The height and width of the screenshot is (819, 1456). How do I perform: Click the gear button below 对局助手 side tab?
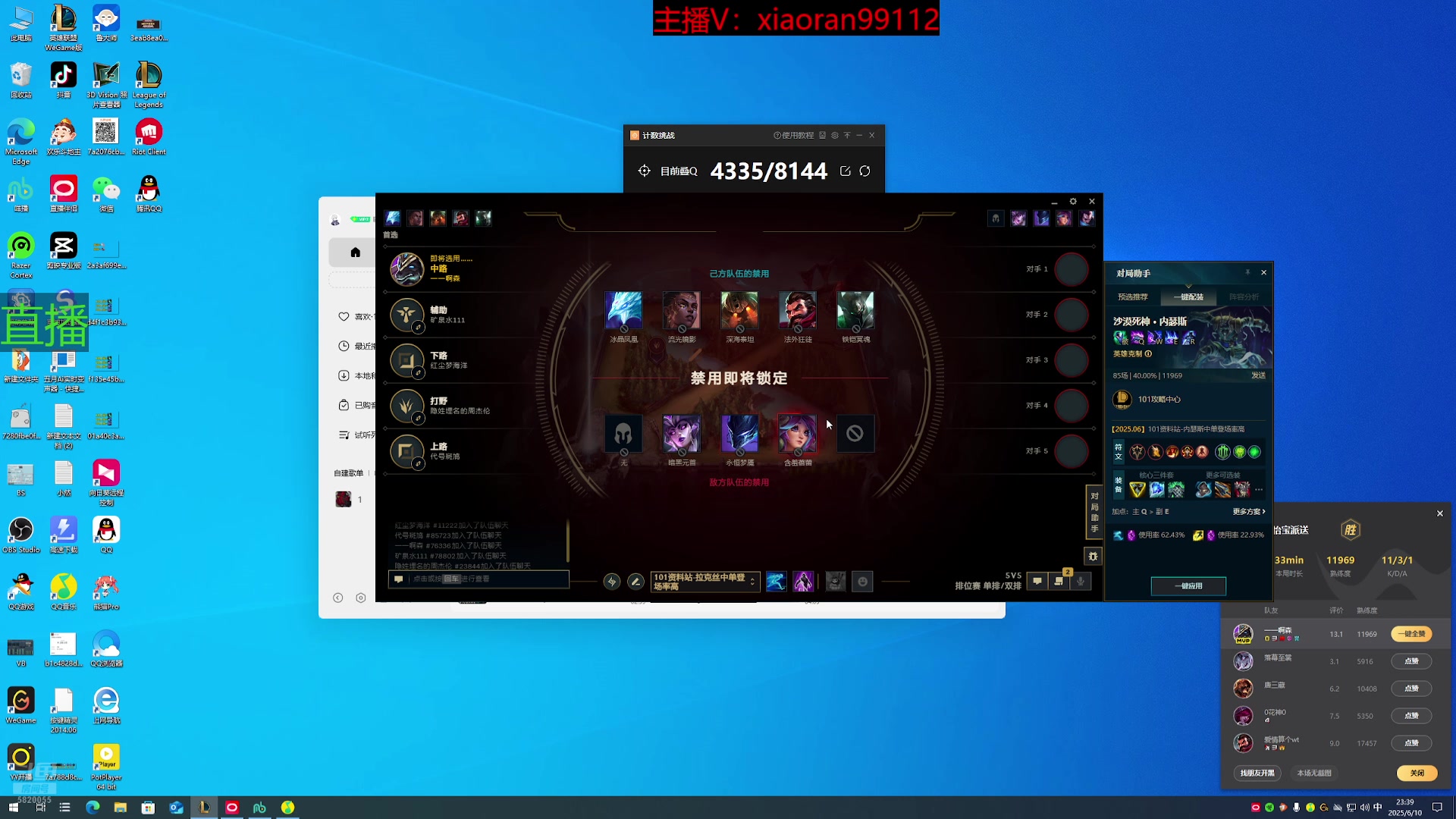[x=1093, y=557]
